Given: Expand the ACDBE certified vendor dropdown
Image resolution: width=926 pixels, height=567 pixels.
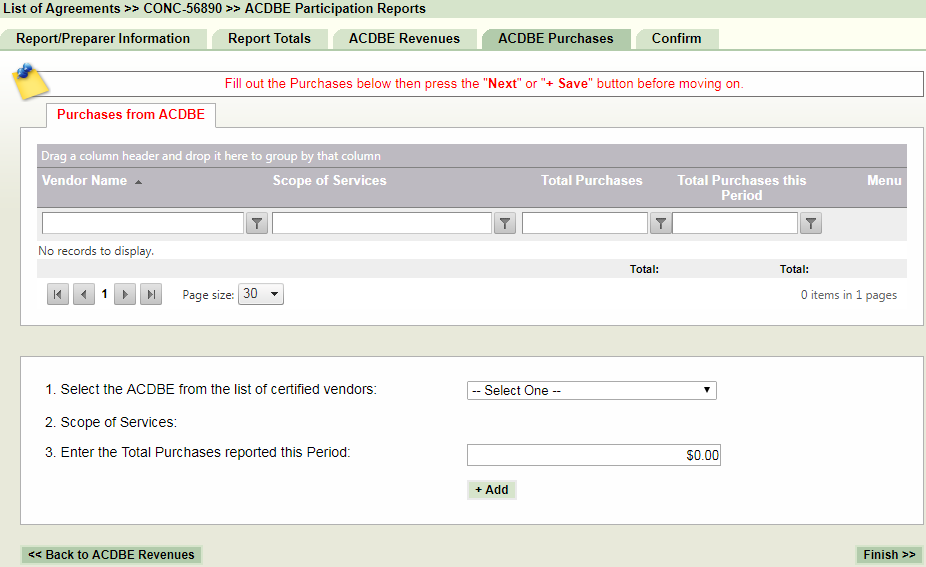Looking at the screenshot, I should pos(591,390).
